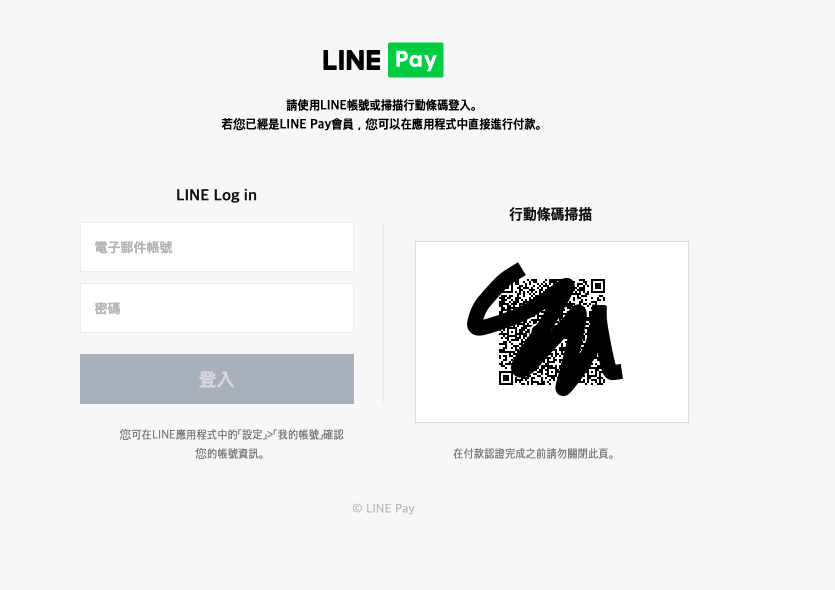835x590 pixels.
Task: Click the gray 登入 login button
Action: 217,379
